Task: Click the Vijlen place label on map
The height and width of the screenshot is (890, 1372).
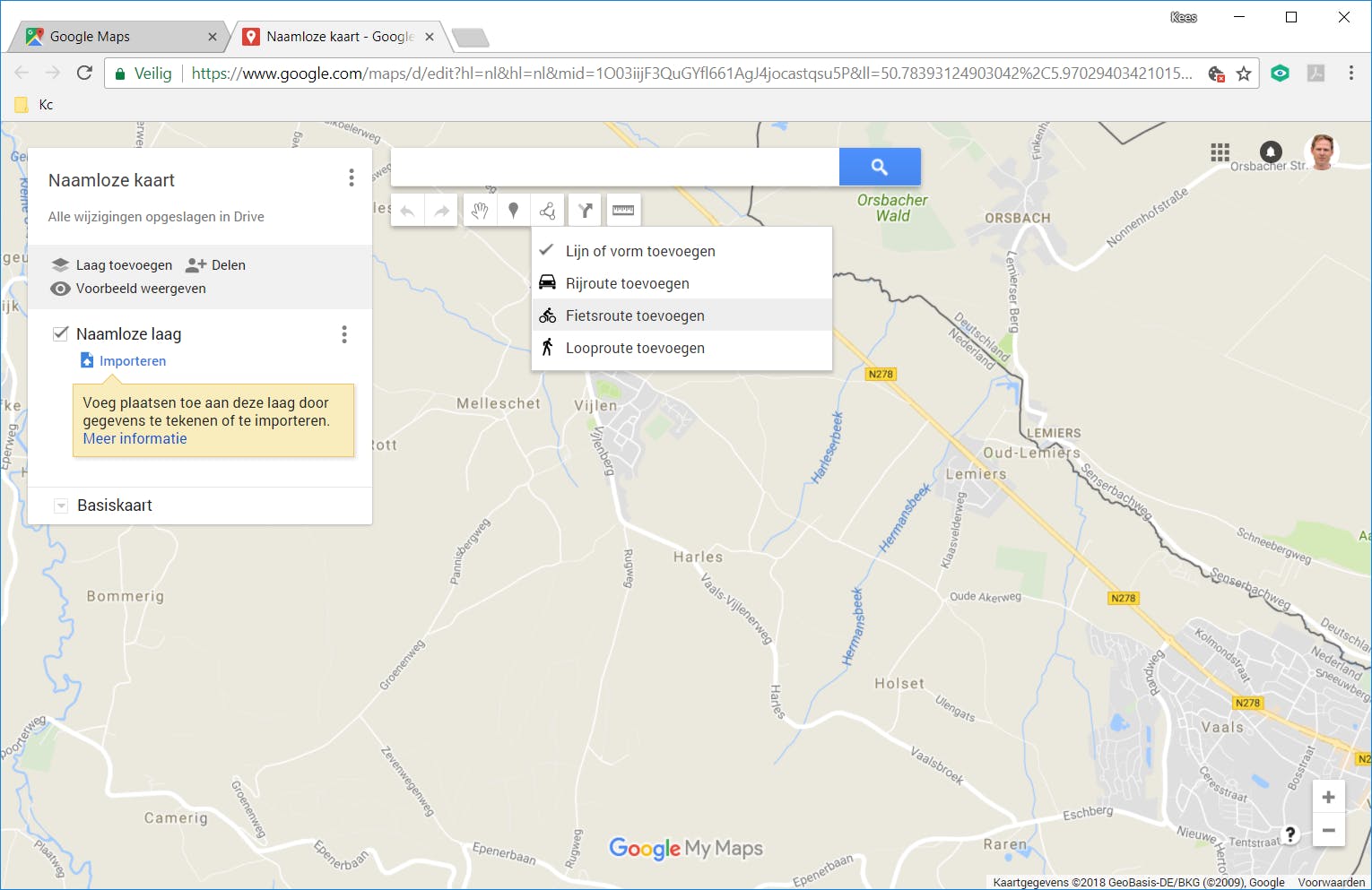Action: point(595,405)
